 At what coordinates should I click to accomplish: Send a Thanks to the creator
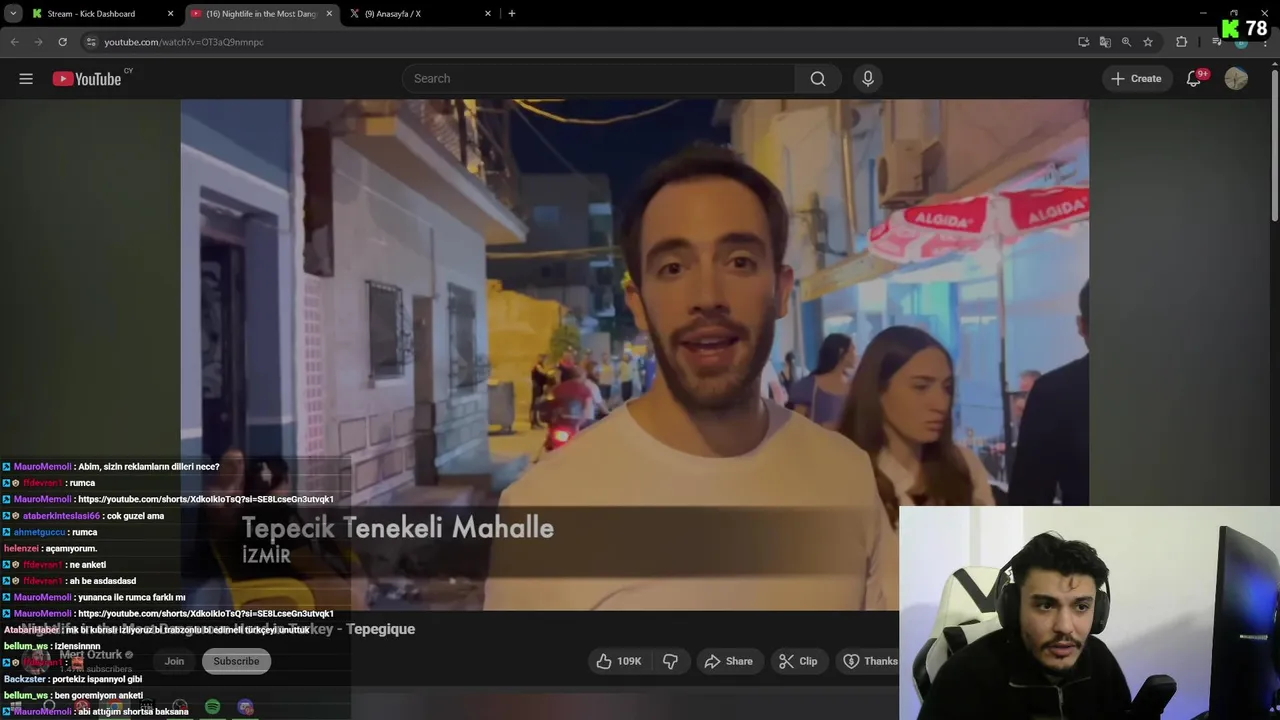click(869, 661)
